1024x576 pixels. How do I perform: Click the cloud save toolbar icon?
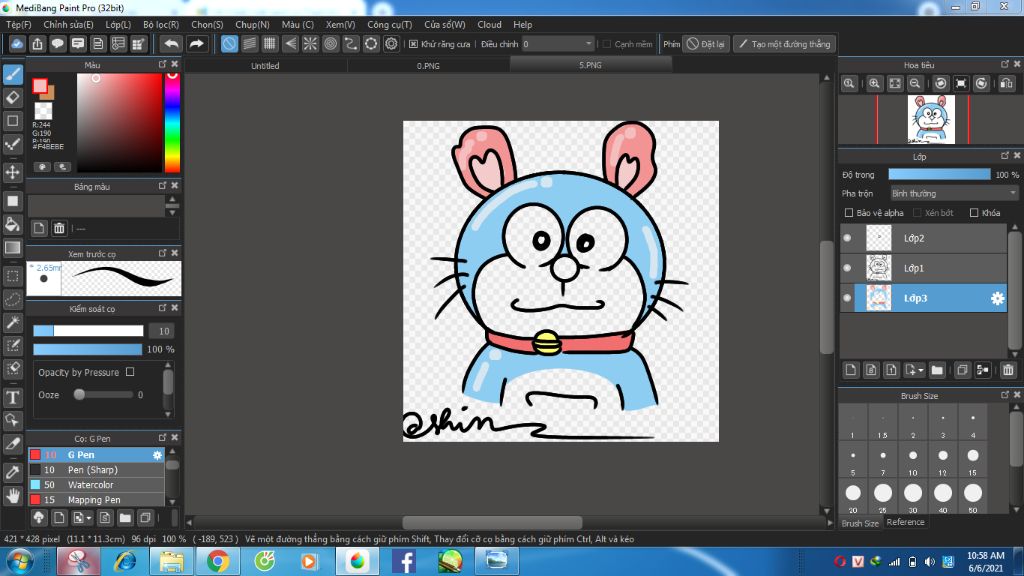17,44
